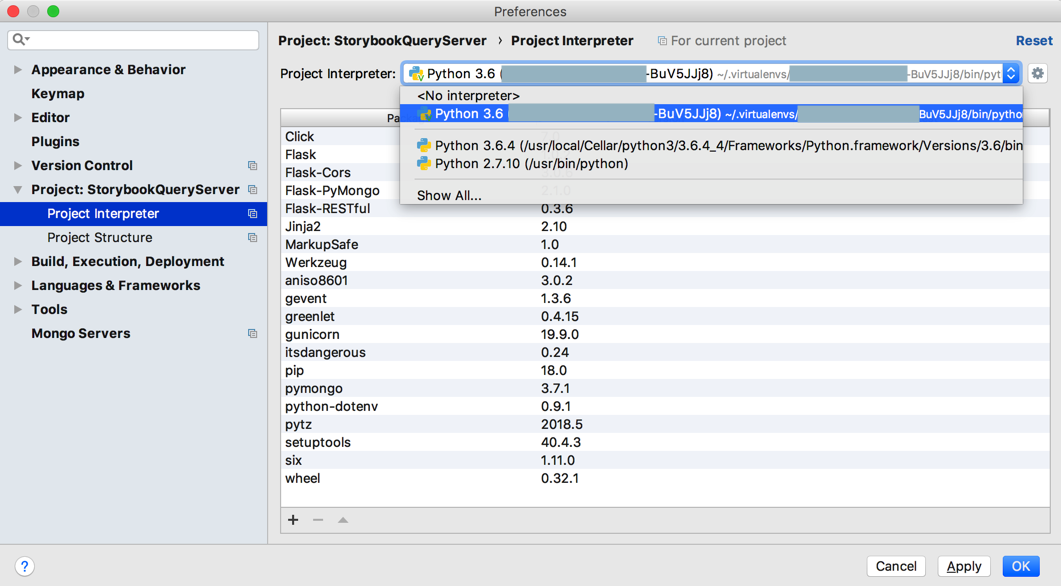Click project-level icon next to Mongo Servers
Image resolution: width=1061 pixels, height=586 pixels.
(252, 334)
